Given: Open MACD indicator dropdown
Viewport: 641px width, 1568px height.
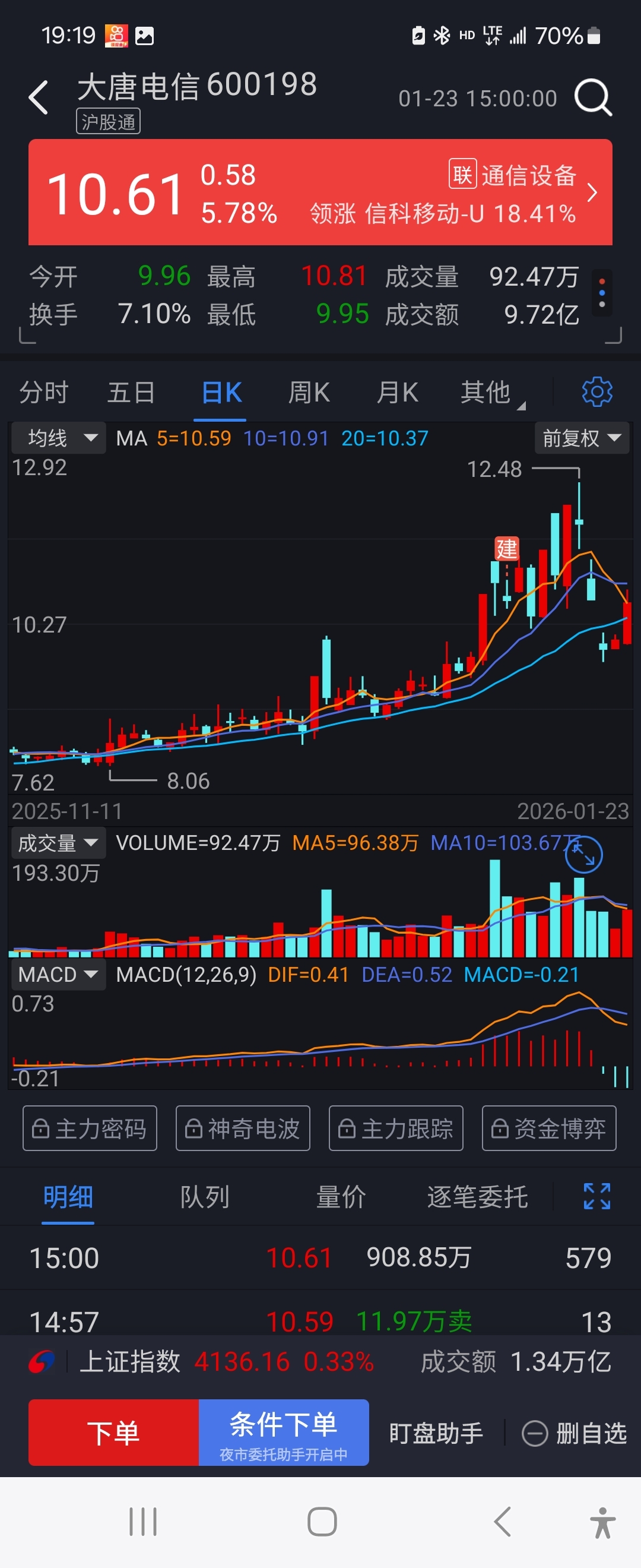Looking at the screenshot, I should (x=59, y=975).
